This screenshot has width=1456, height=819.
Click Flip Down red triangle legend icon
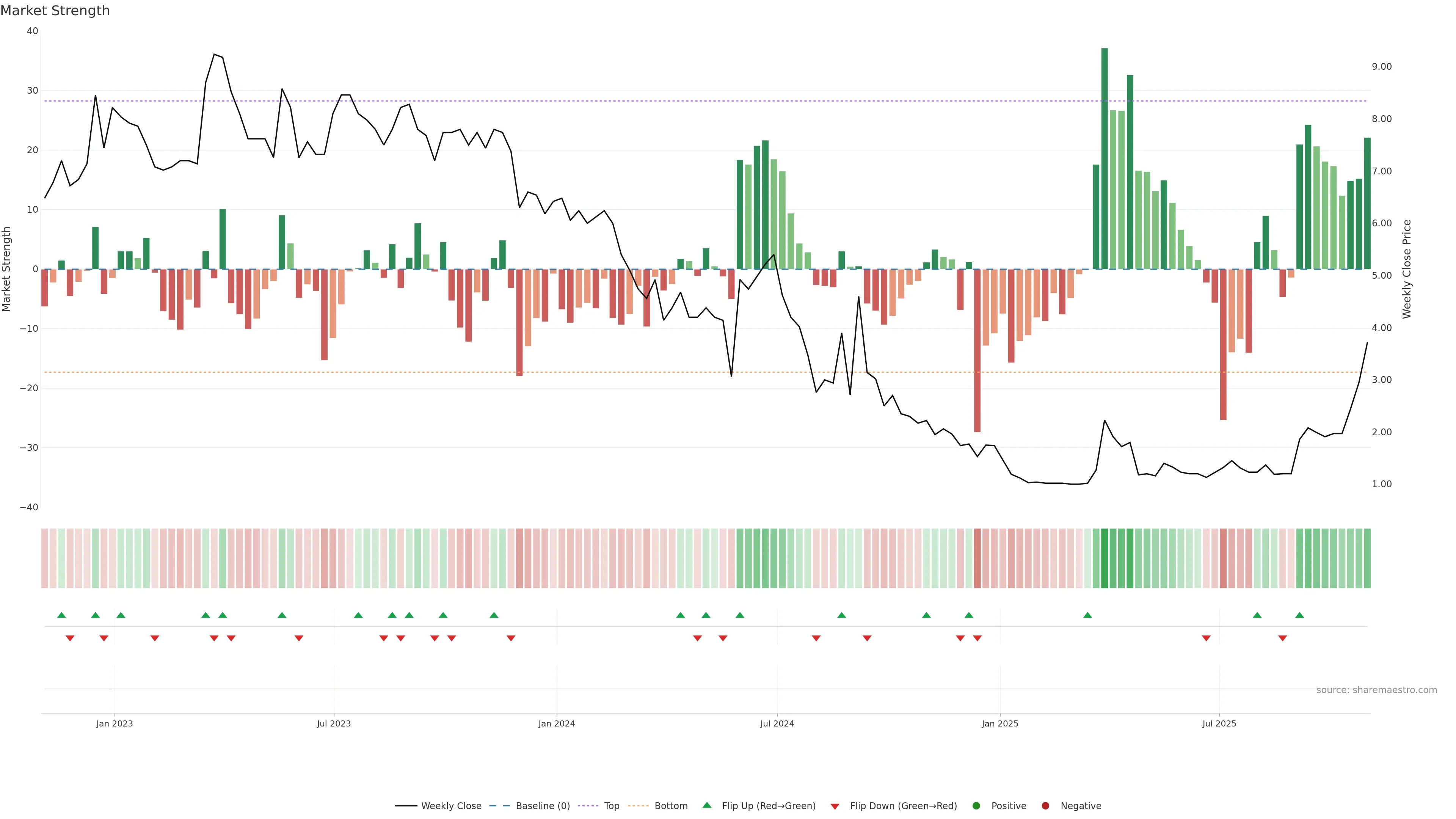click(835, 806)
